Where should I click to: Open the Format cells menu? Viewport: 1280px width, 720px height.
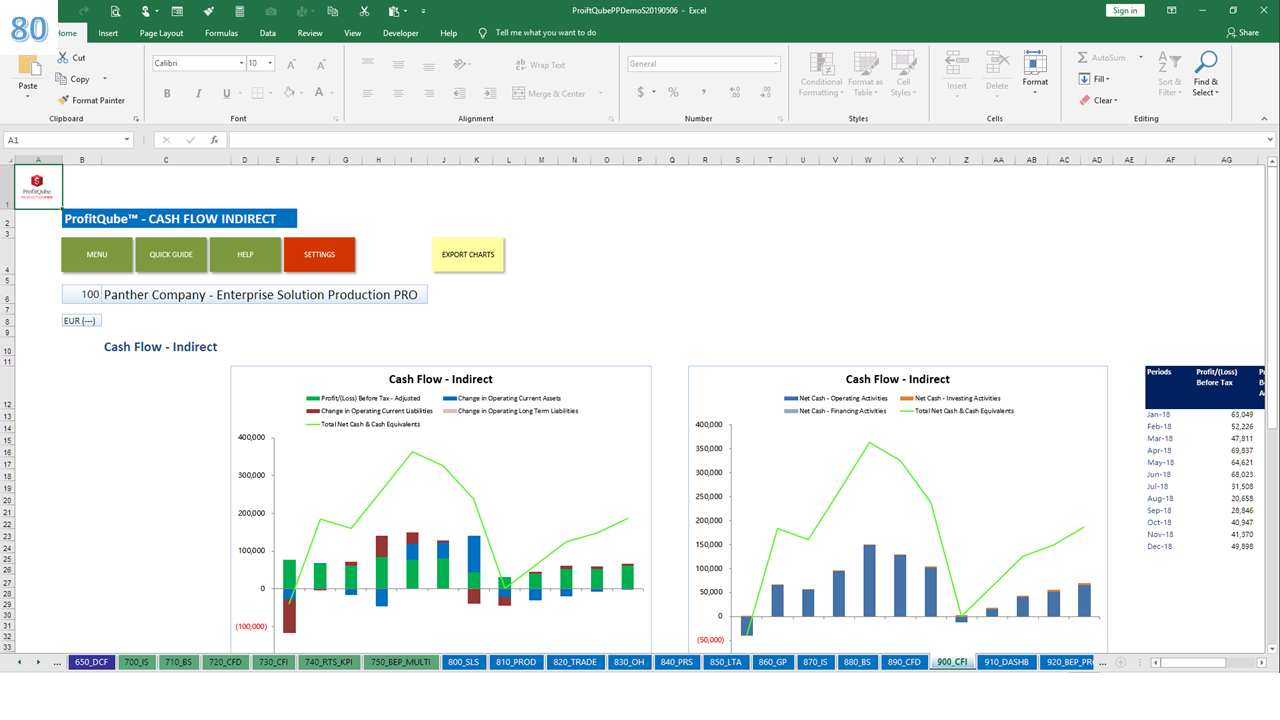[1035, 74]
